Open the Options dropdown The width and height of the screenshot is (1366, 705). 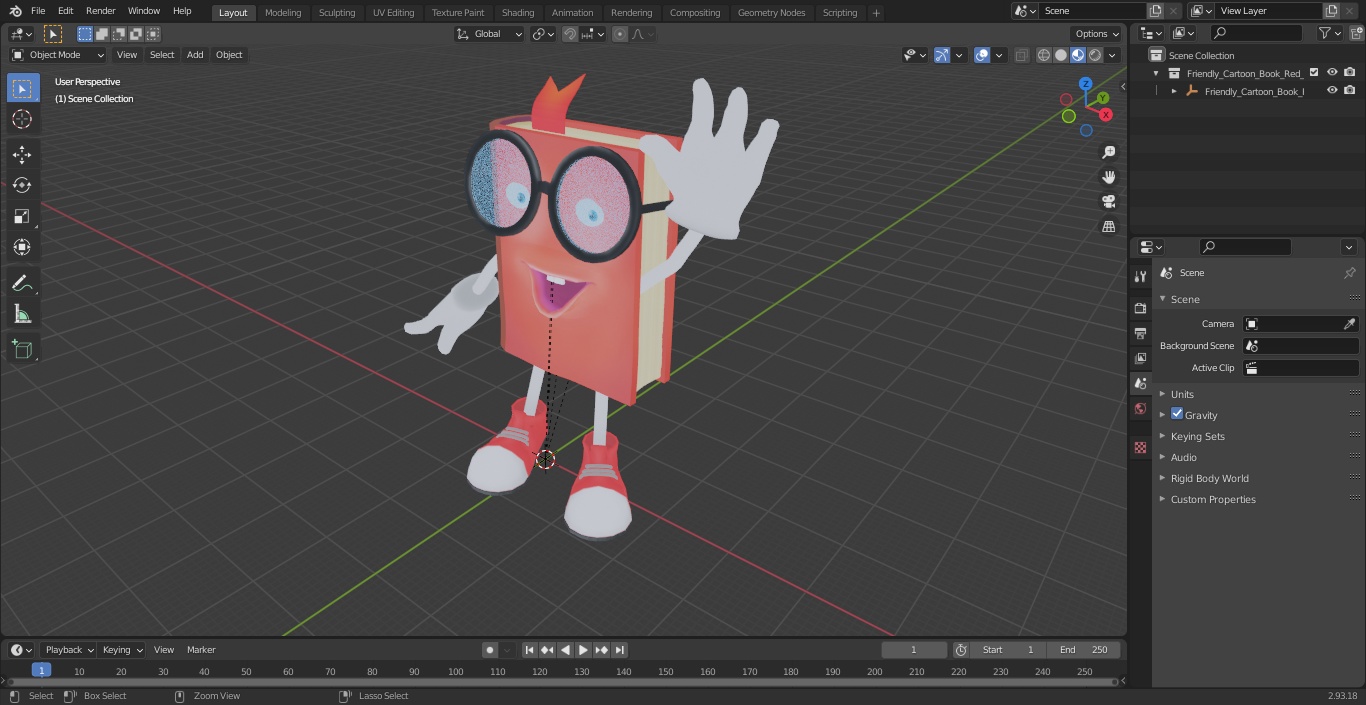[x=1097, y=34]
